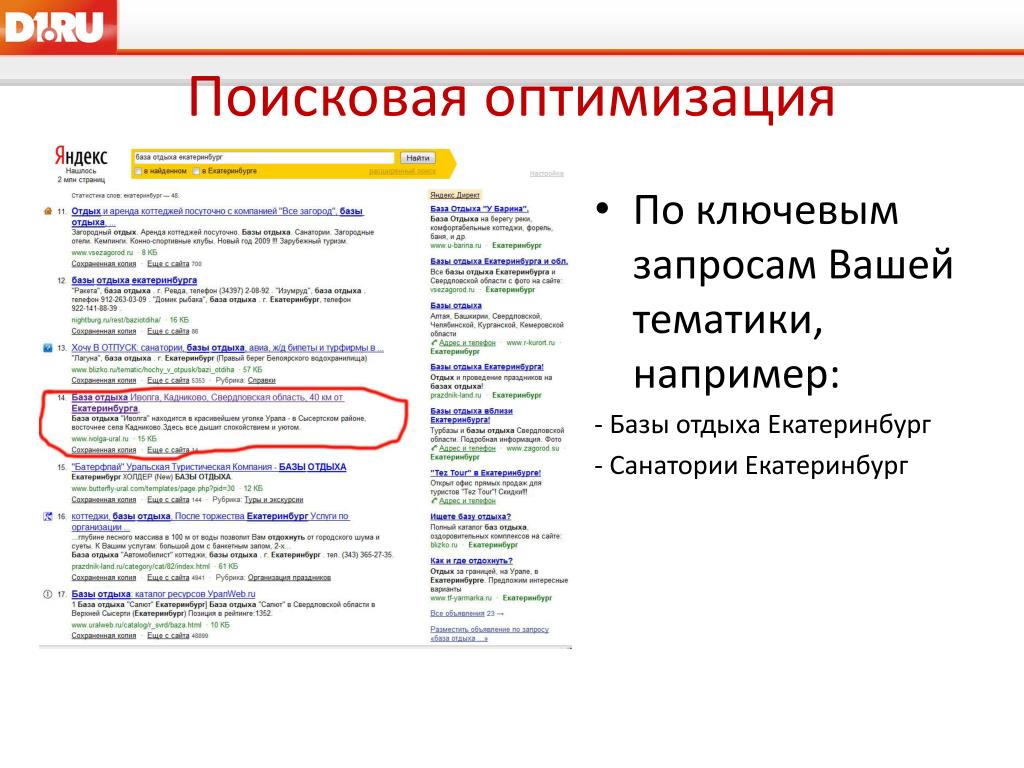Viewport: 1024px width, 768px height.
Task: Click the favicon beside result 16
Action: tap(47, 517)
